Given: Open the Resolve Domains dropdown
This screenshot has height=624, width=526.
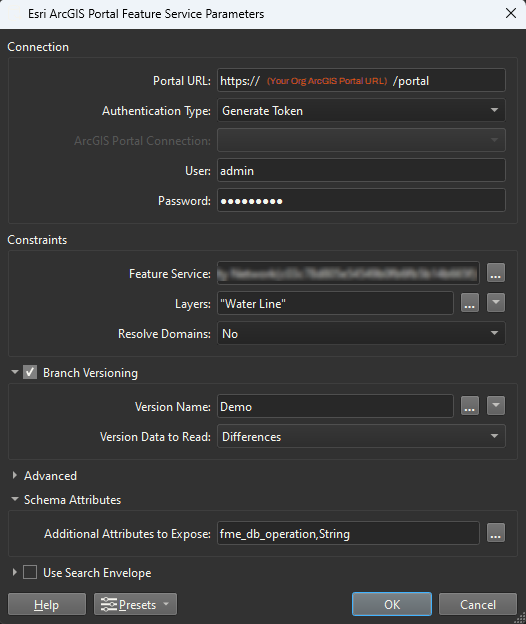Looking at the screenshot, I should 361,333.
